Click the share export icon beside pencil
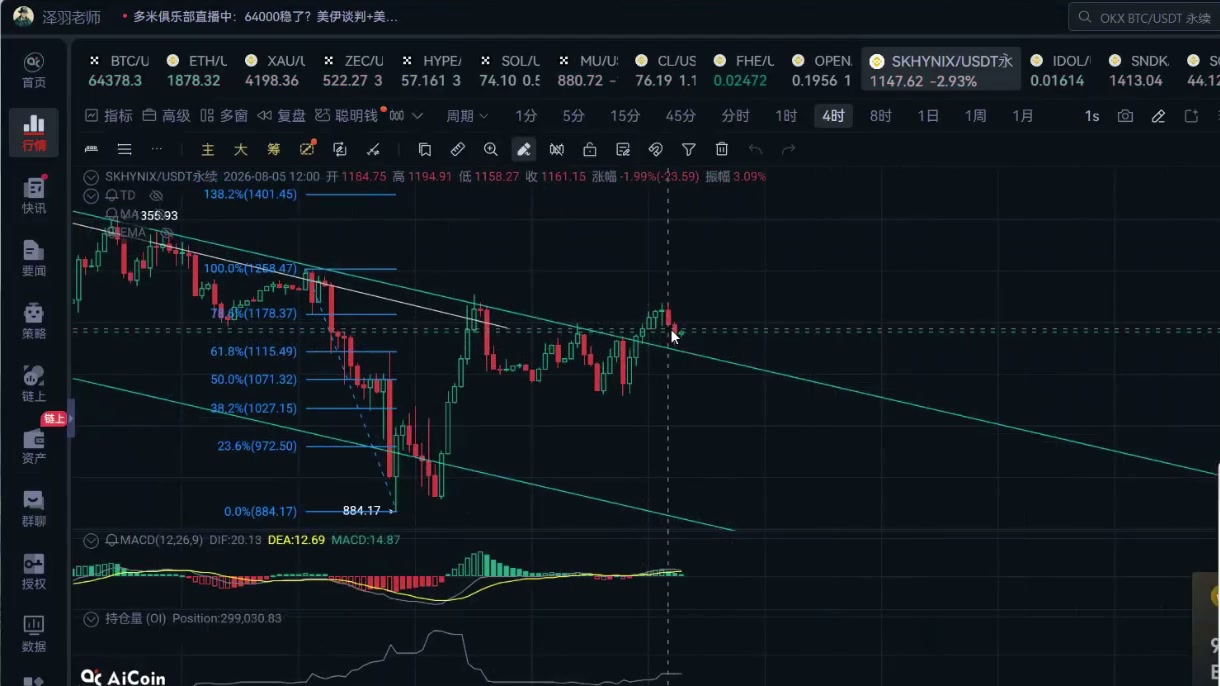This screenshot has width=1220, height=686. coord(1191,116)
